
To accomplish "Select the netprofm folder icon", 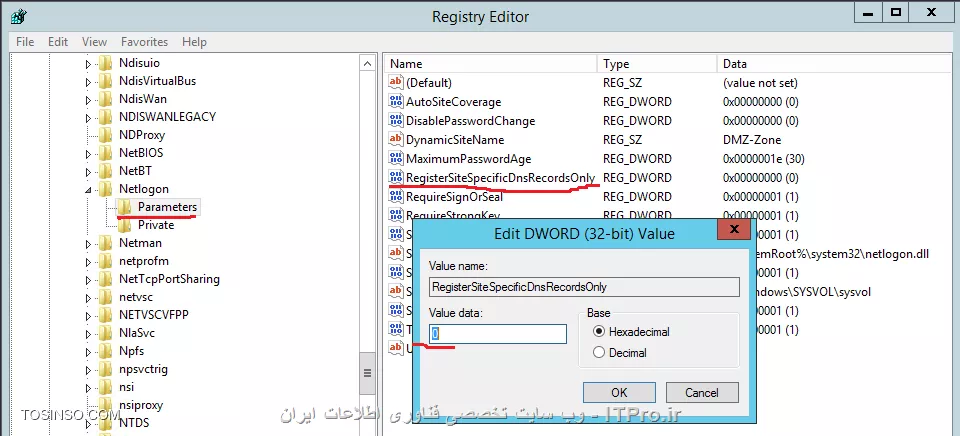I will [x=105, y=261].
